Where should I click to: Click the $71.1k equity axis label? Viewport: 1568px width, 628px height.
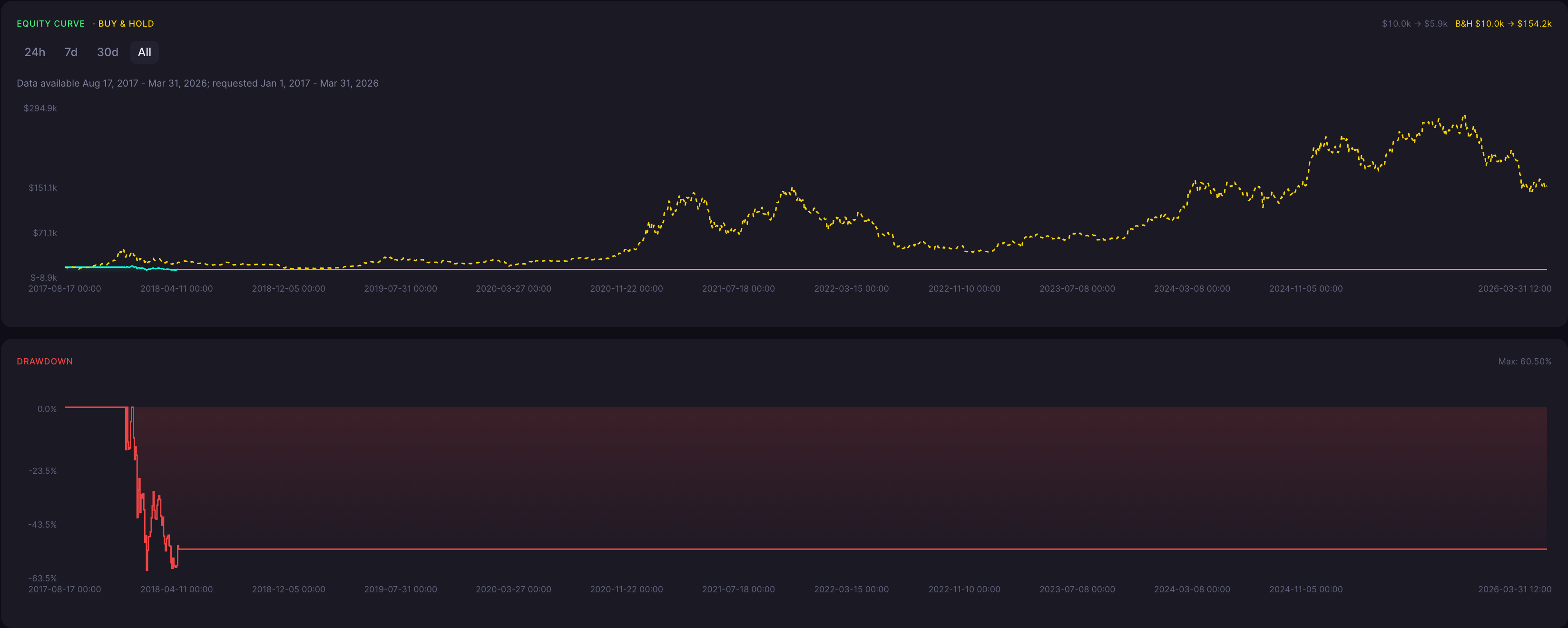[x=44, y=233]
